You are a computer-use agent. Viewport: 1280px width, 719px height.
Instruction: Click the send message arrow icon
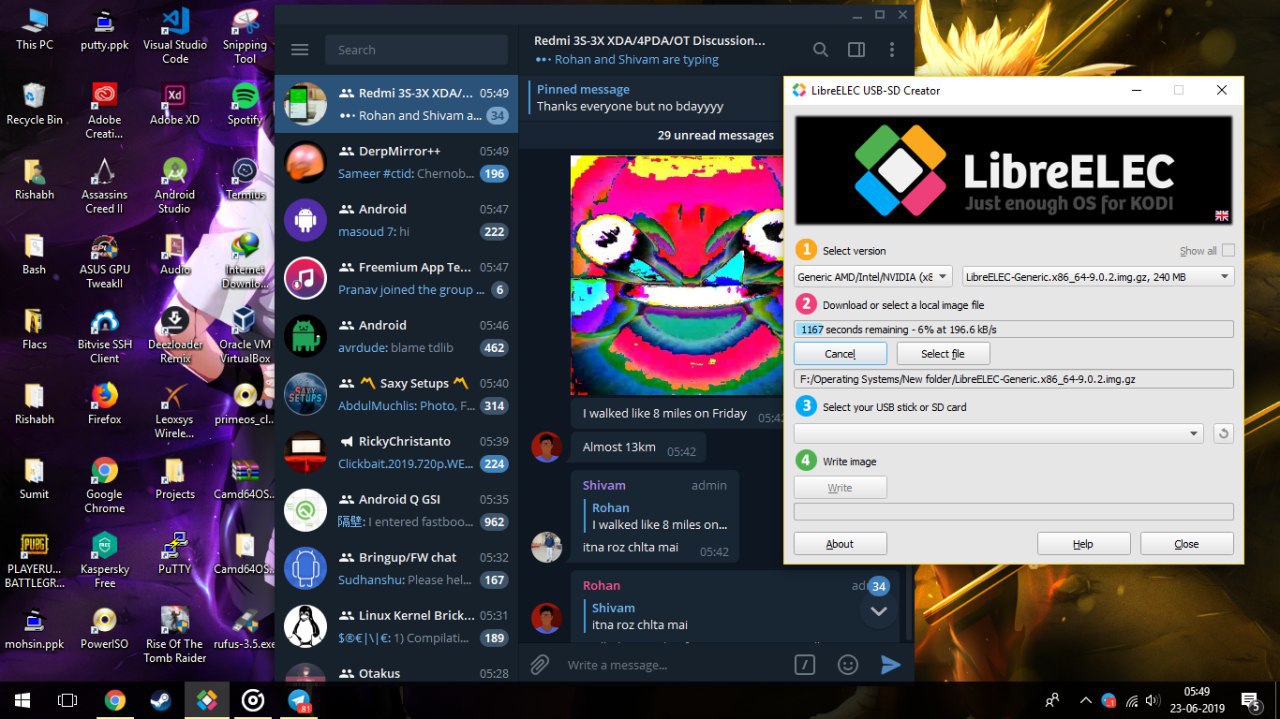tap(890, 665)
